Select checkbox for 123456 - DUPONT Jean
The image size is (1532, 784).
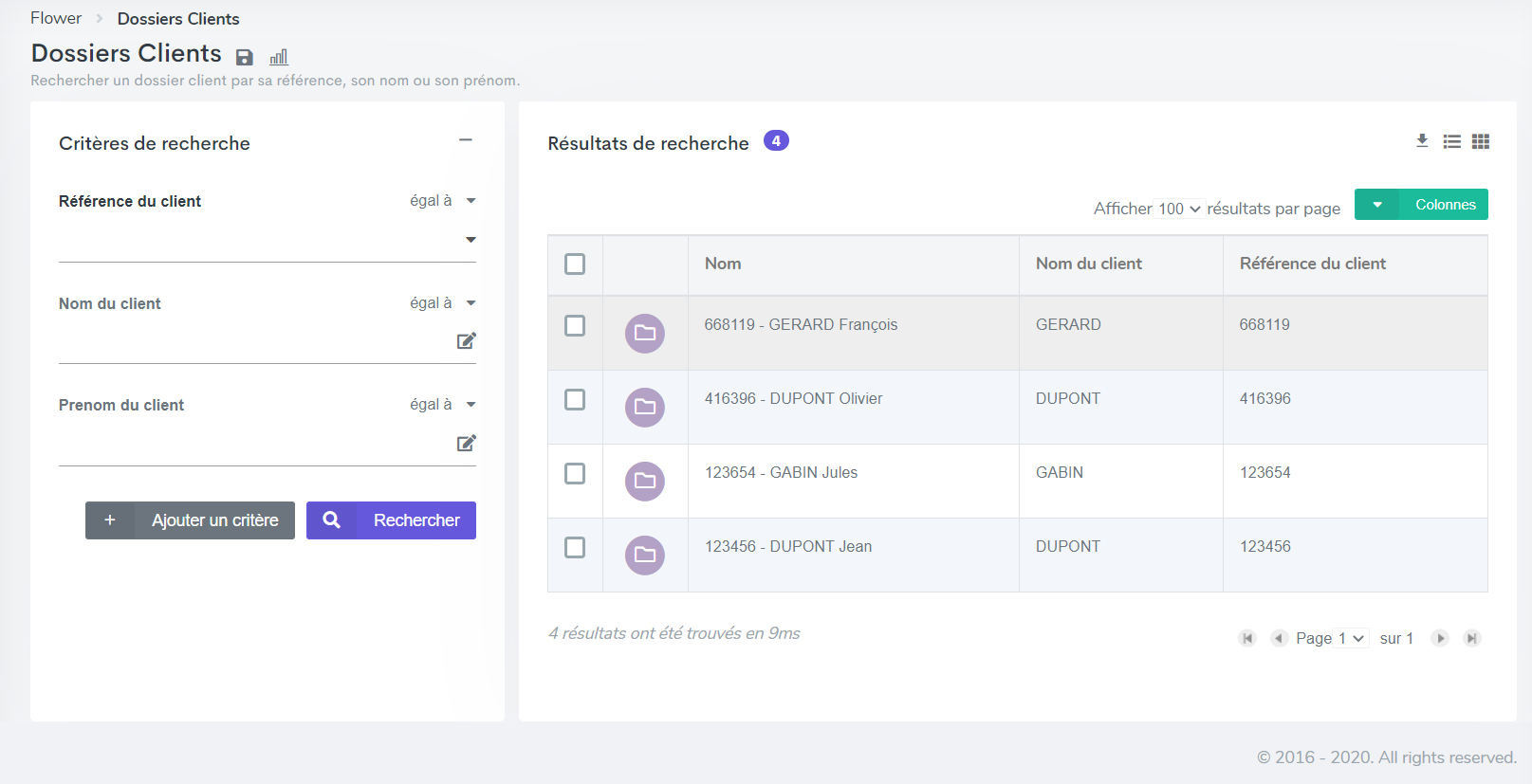[575, 547]
